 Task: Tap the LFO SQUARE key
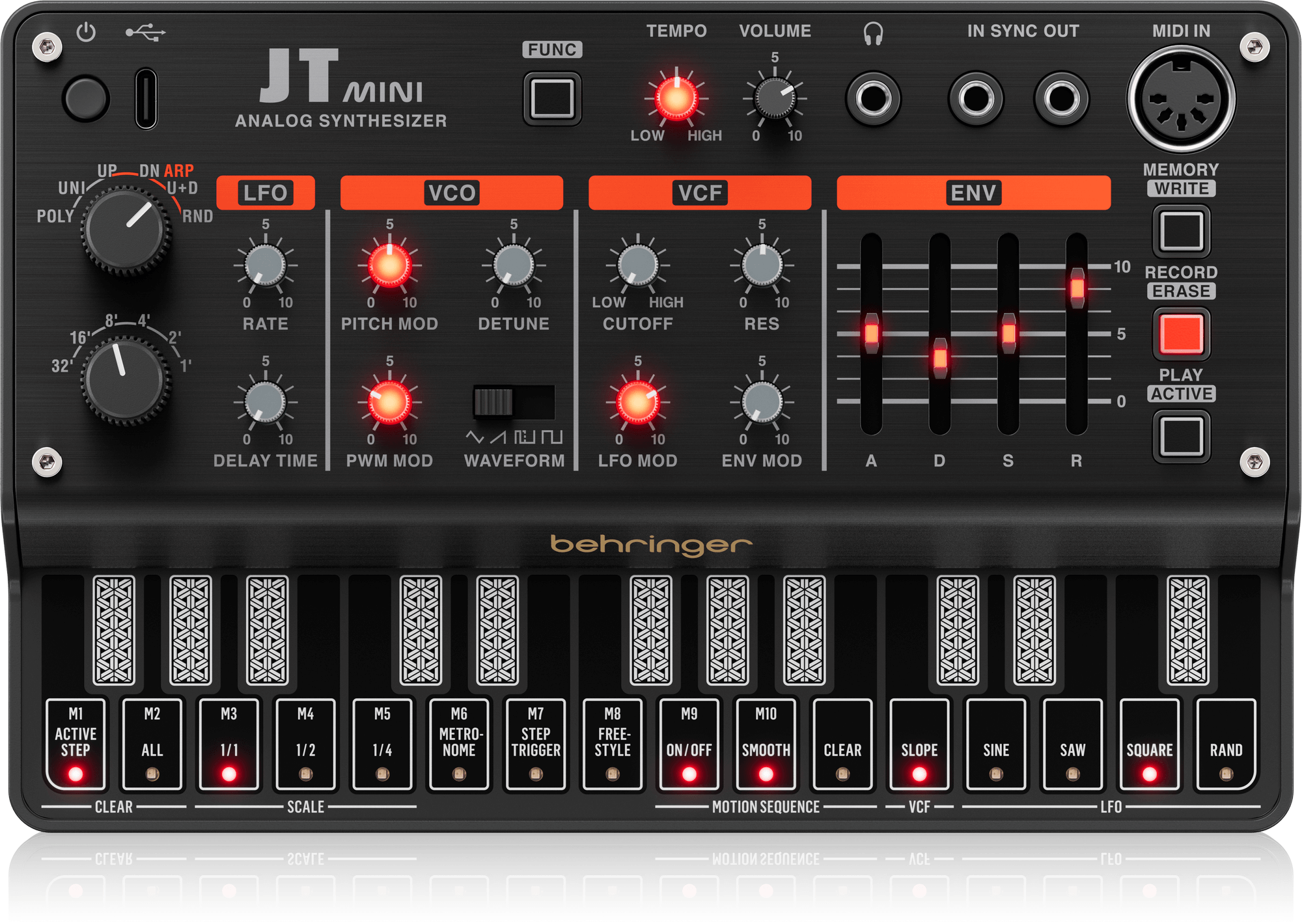1150,744
